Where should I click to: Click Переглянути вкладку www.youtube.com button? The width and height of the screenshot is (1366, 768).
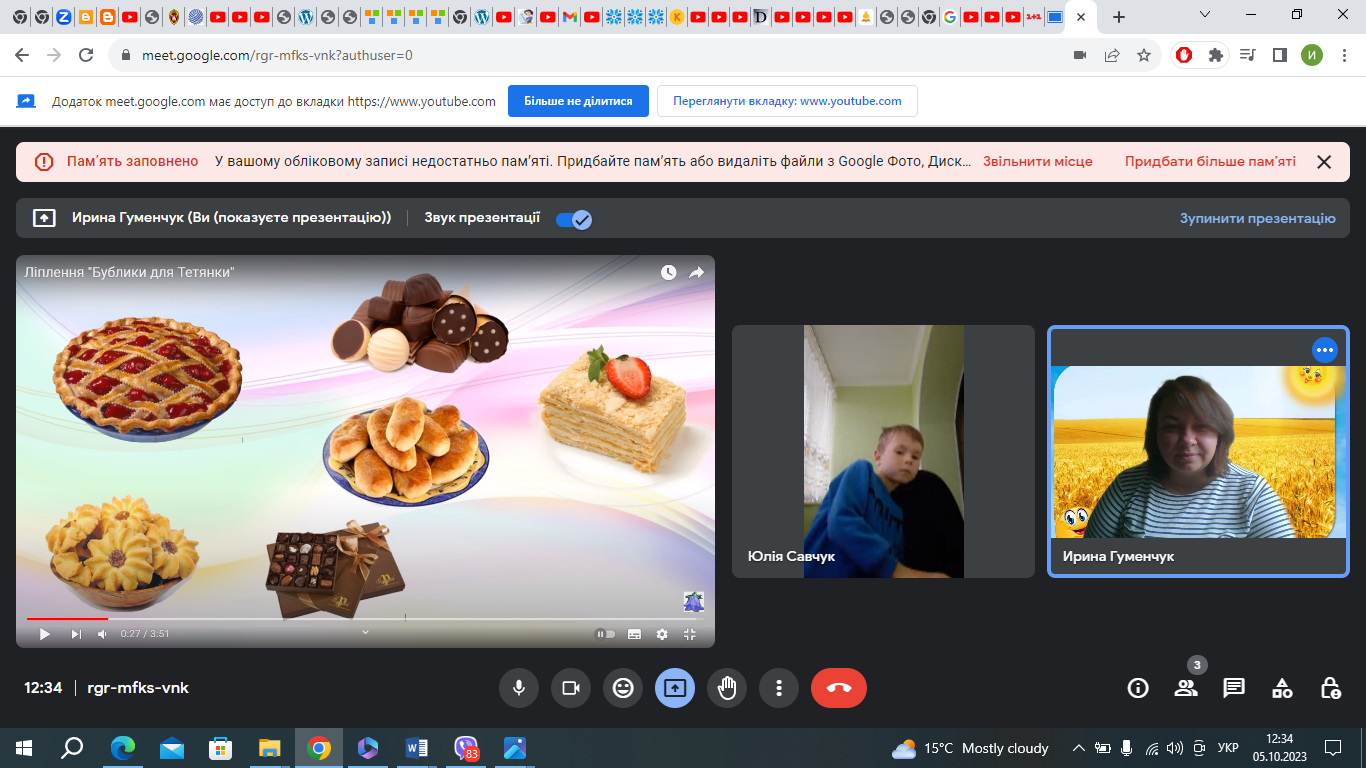coord(787,101)
